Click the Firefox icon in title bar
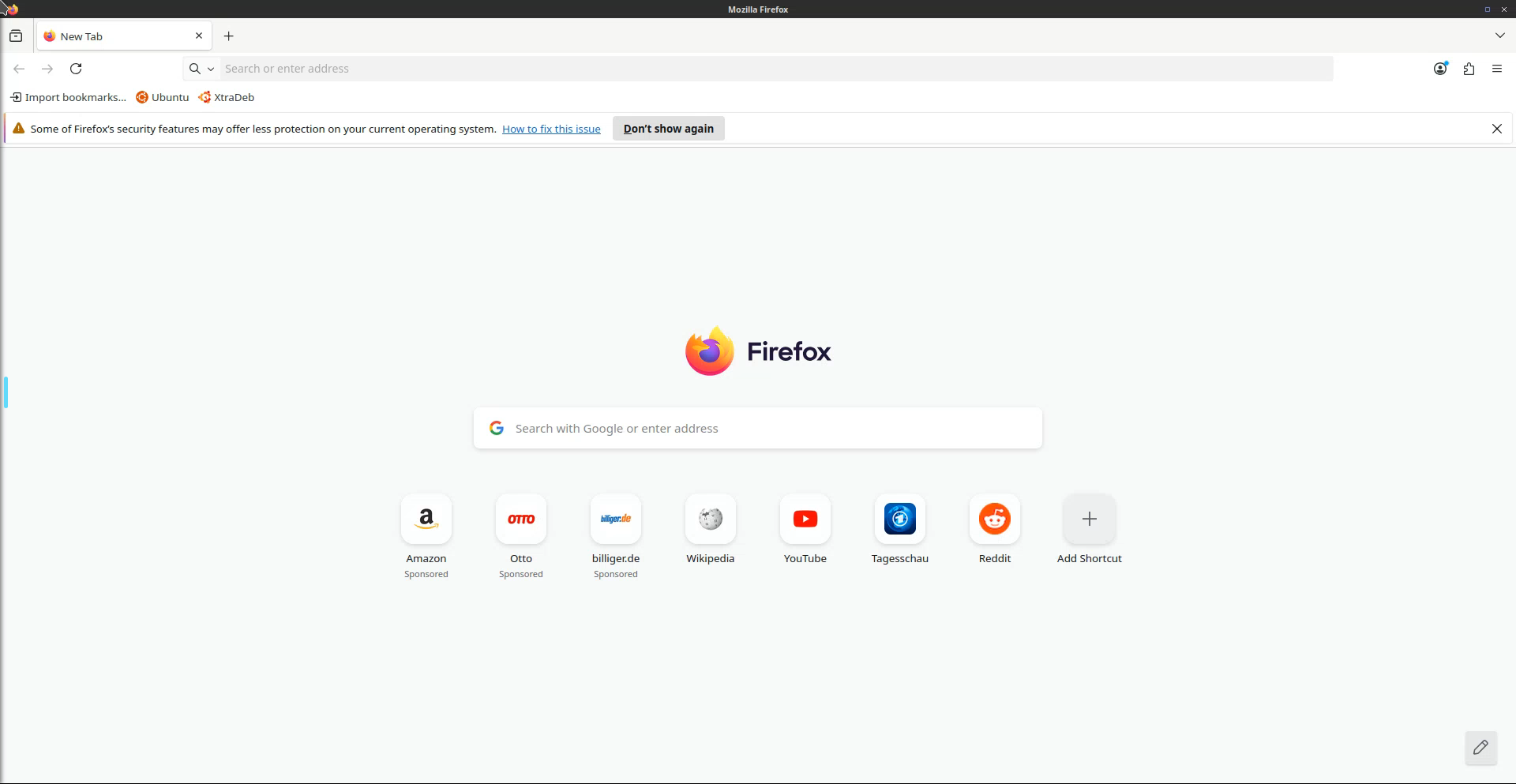 pyautogui.click(x=11, y=9)
